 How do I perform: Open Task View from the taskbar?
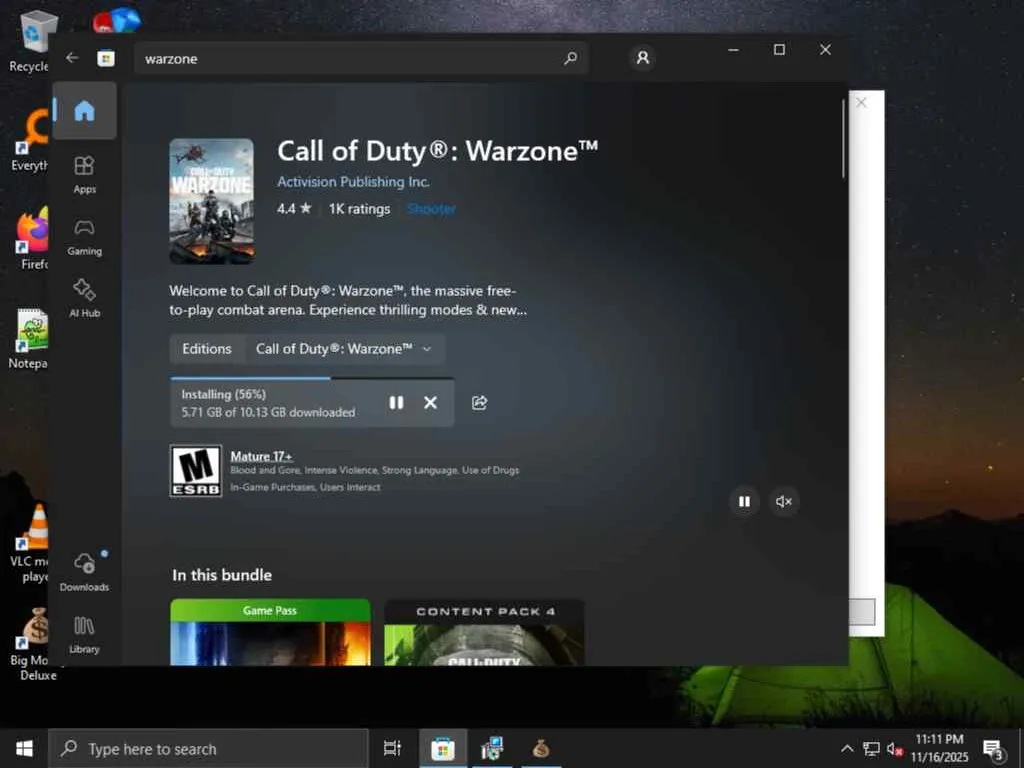[392, 748]
